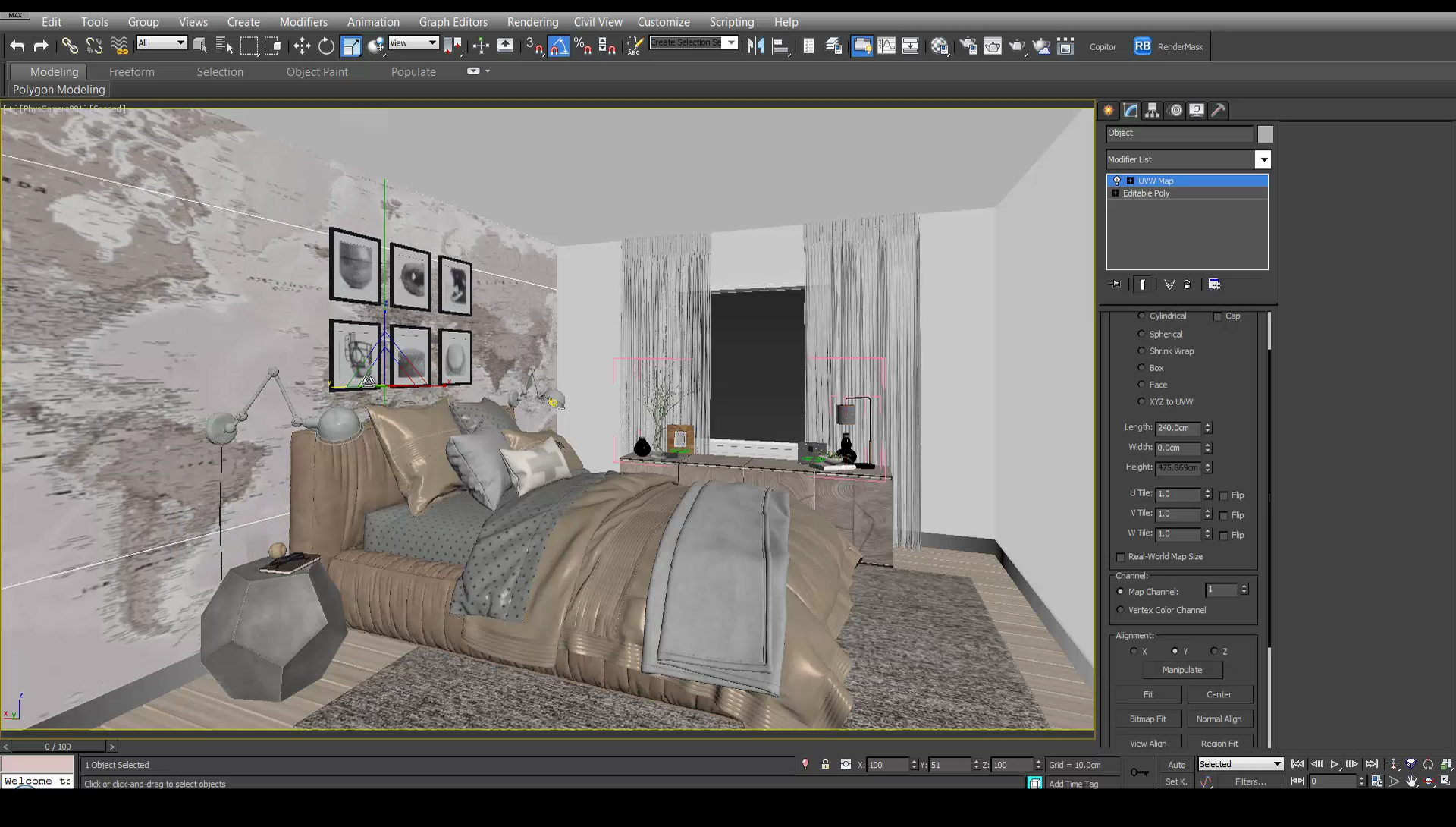Open the Curve Editor icon

click(886, 46)
